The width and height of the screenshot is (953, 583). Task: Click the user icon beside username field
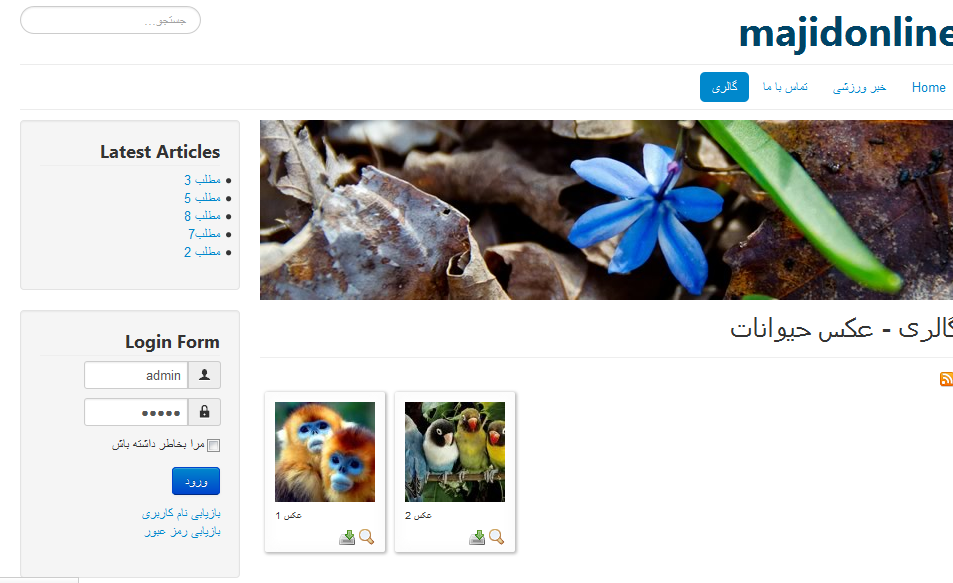point(204,375)
